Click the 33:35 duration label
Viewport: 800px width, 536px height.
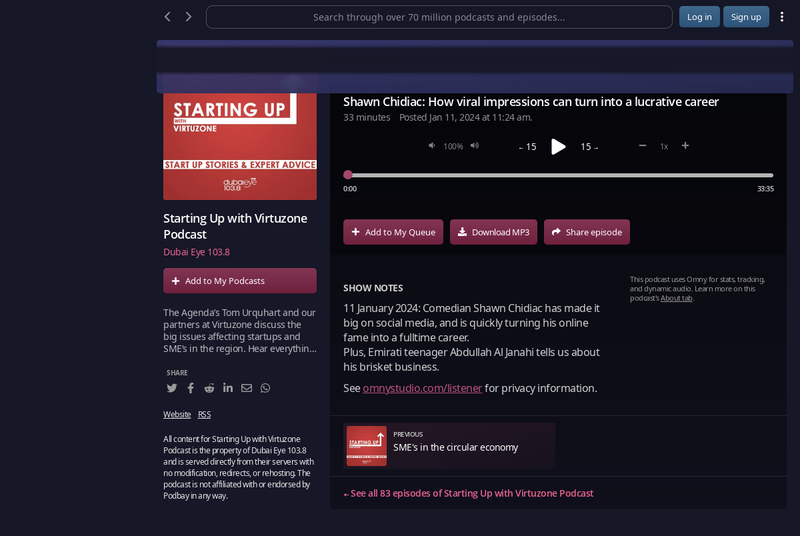point(765,189)
